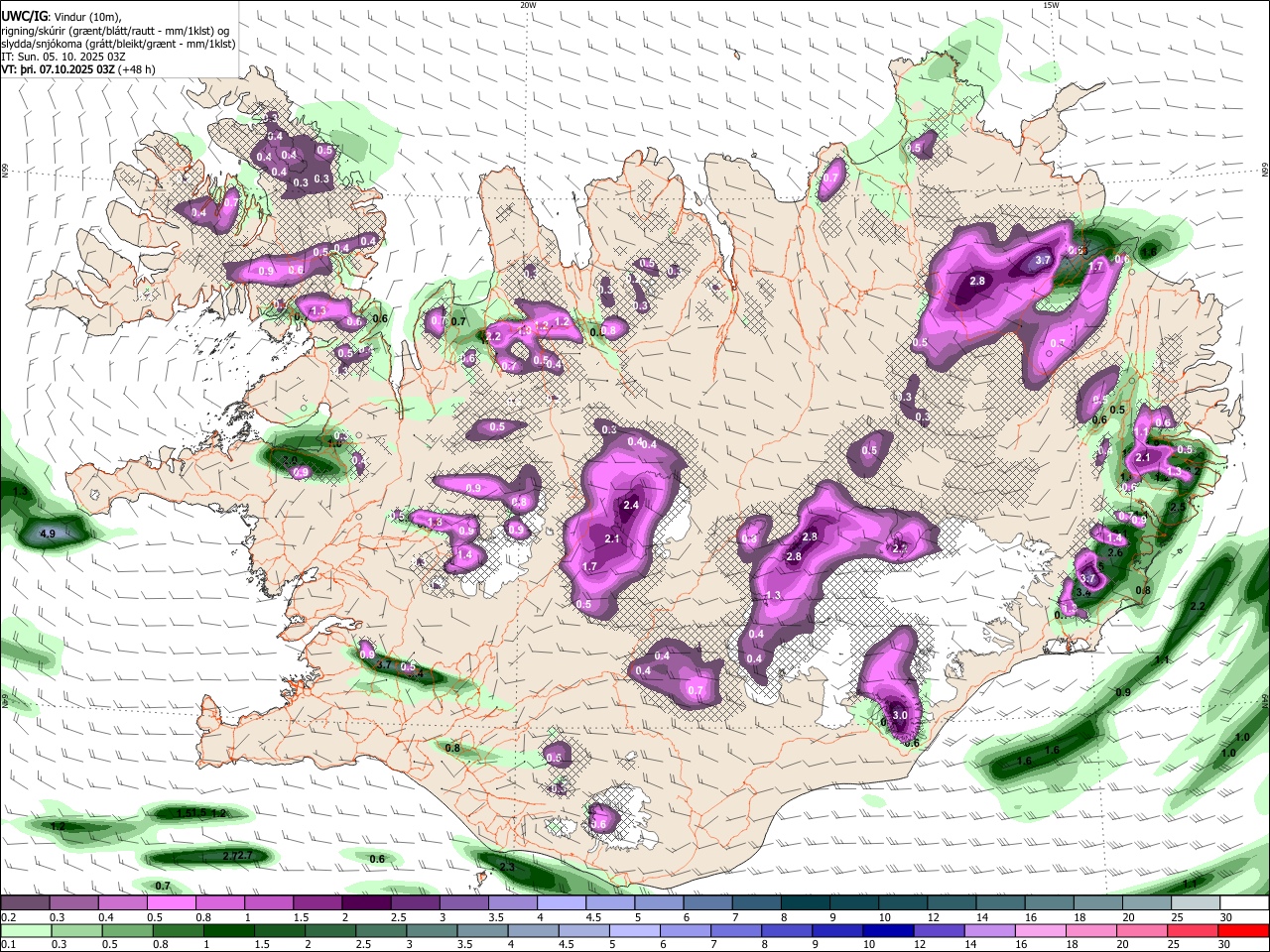
Task: Select the slydda/snjókoma legend description line
Action: coord(118,44)
